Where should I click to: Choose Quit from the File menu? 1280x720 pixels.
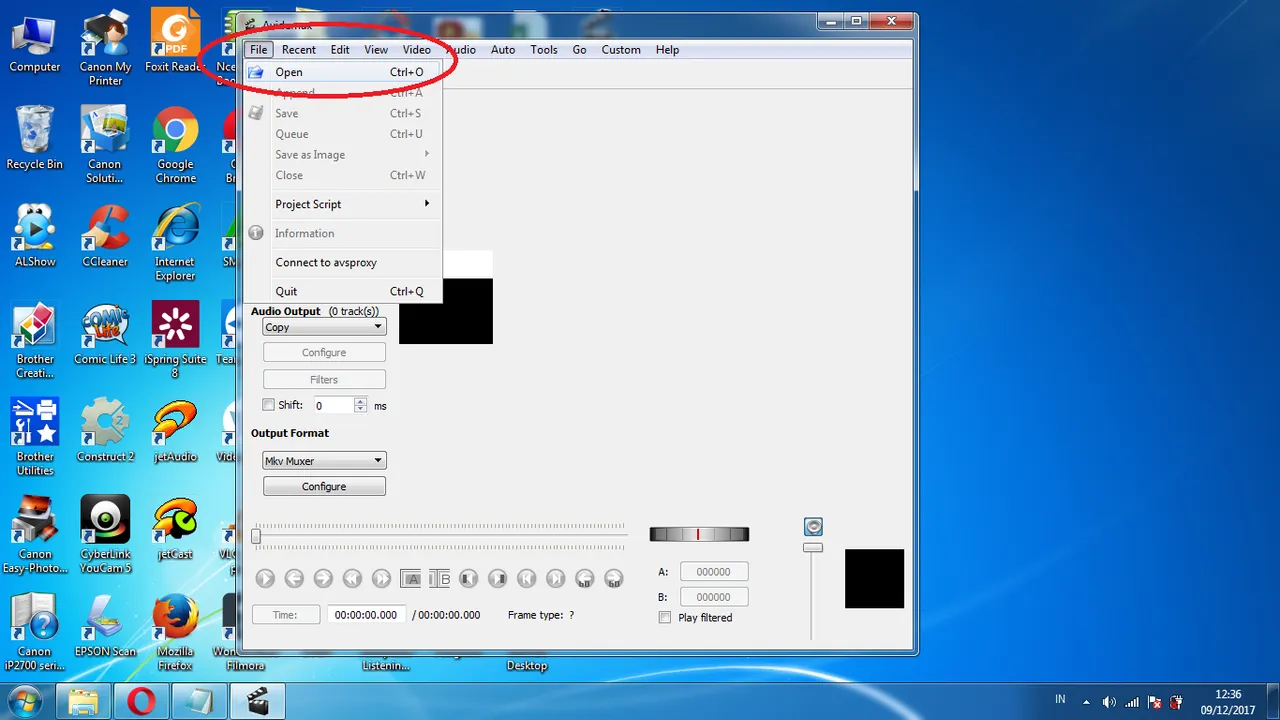[341, 291]
